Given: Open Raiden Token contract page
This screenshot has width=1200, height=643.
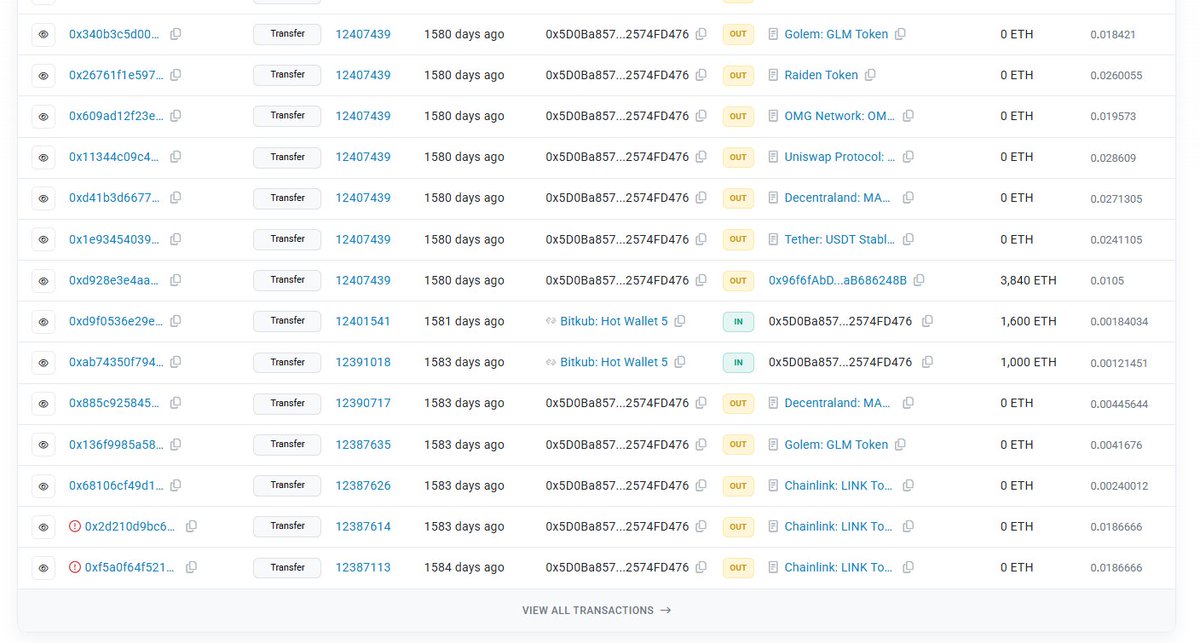Looking at the screenshot, I should (x=821, y=75).
